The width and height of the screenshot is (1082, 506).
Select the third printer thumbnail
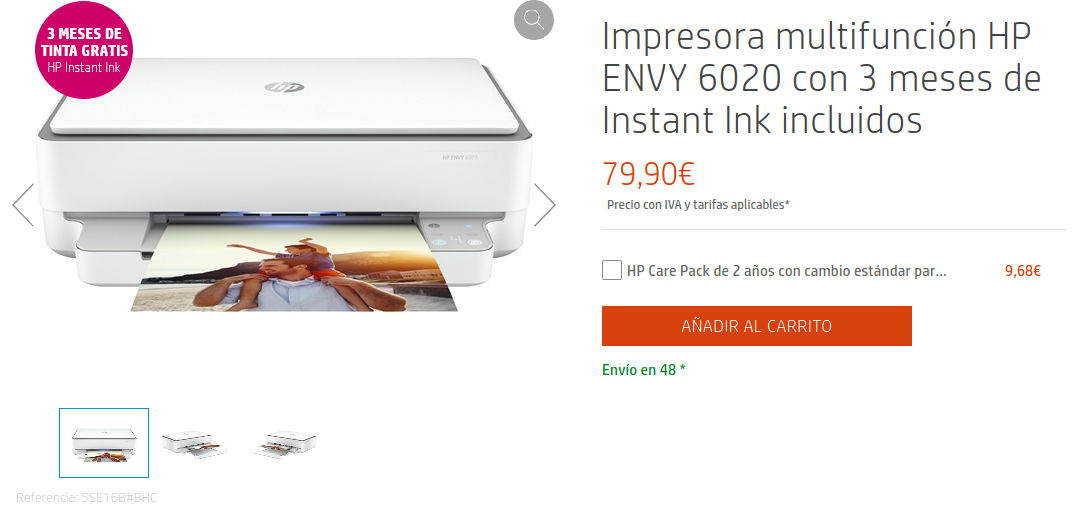point(285,444)
